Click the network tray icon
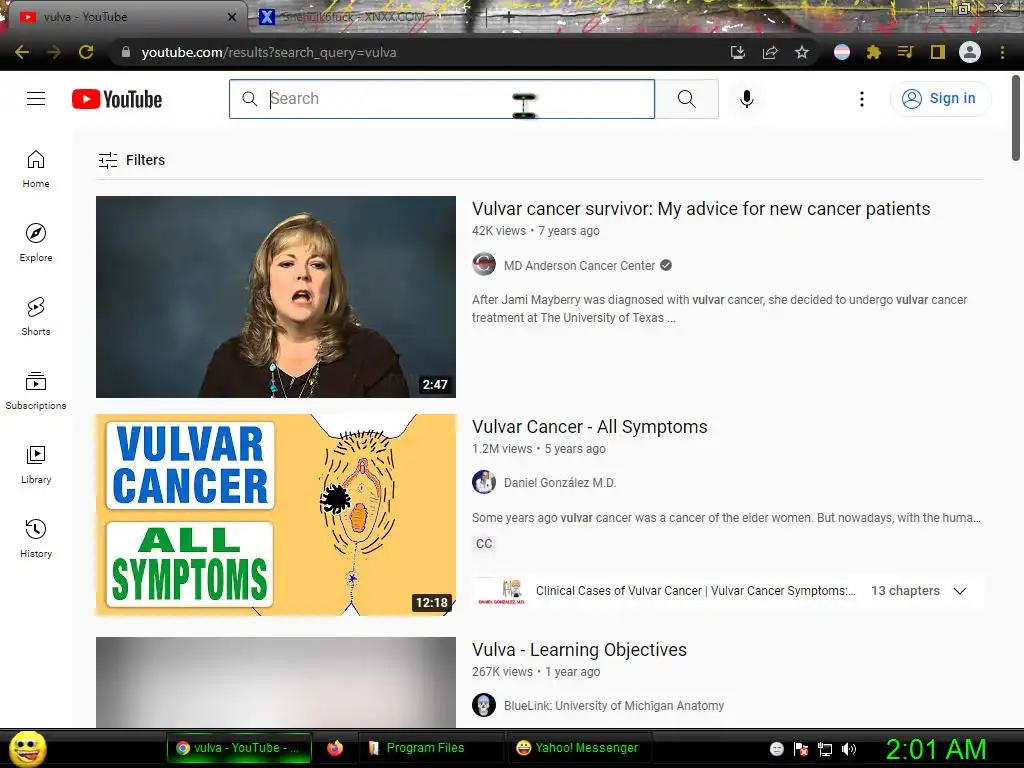Viewport: 1024px width, 768px height. [825, 749]
